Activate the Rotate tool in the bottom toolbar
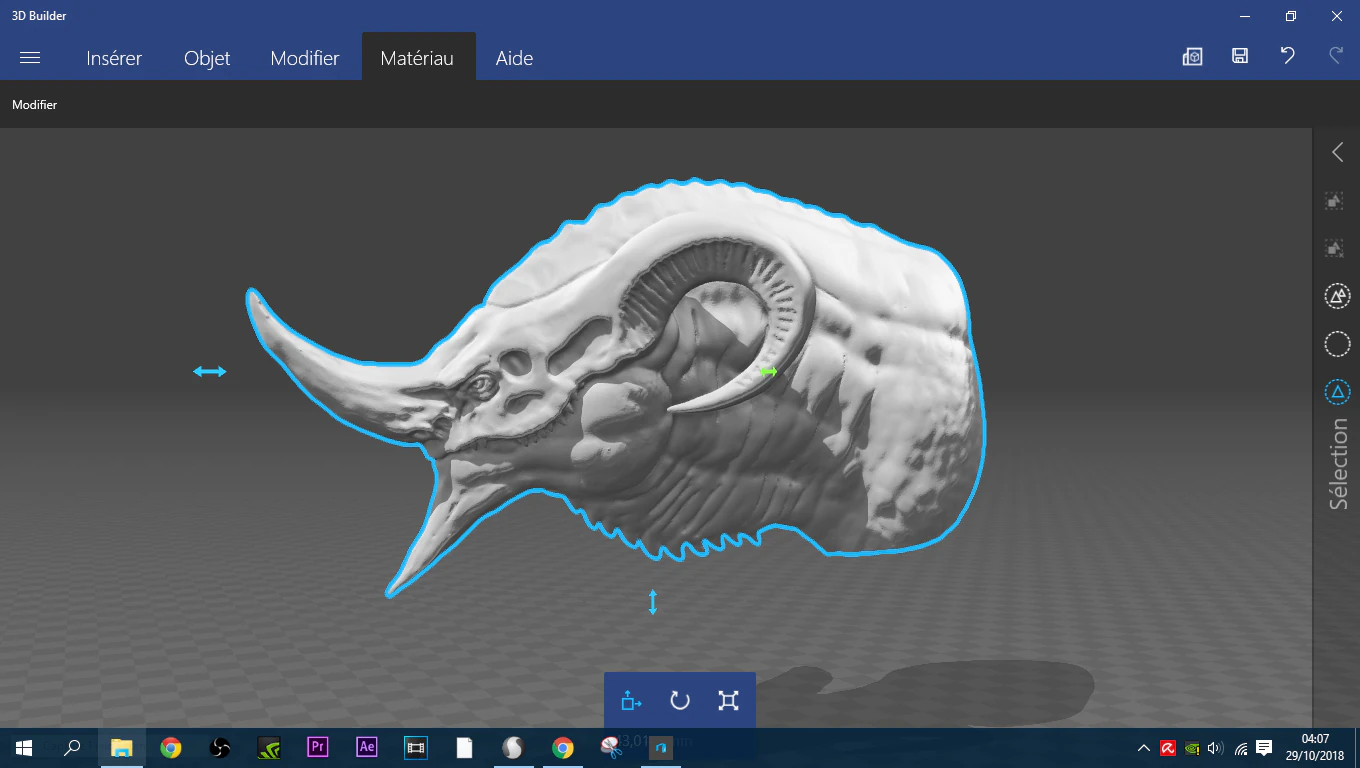This screenshot has width=1360, height=768. pos(680,700)
